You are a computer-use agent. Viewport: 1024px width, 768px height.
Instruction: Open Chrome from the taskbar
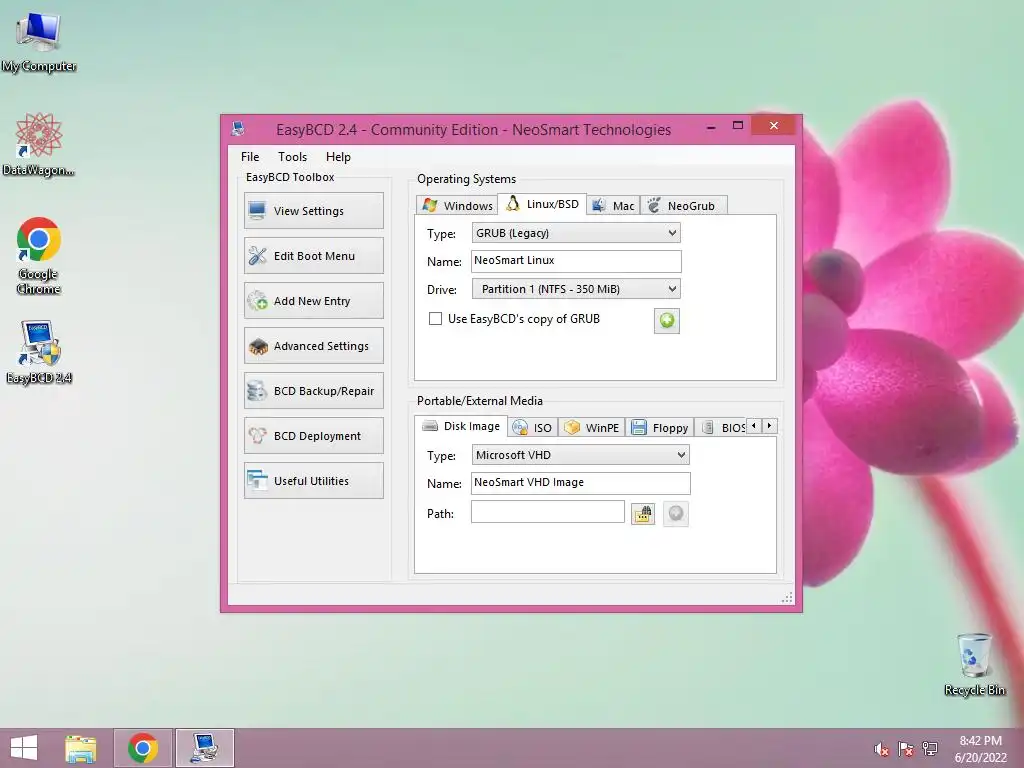click(x=143, y=748)
